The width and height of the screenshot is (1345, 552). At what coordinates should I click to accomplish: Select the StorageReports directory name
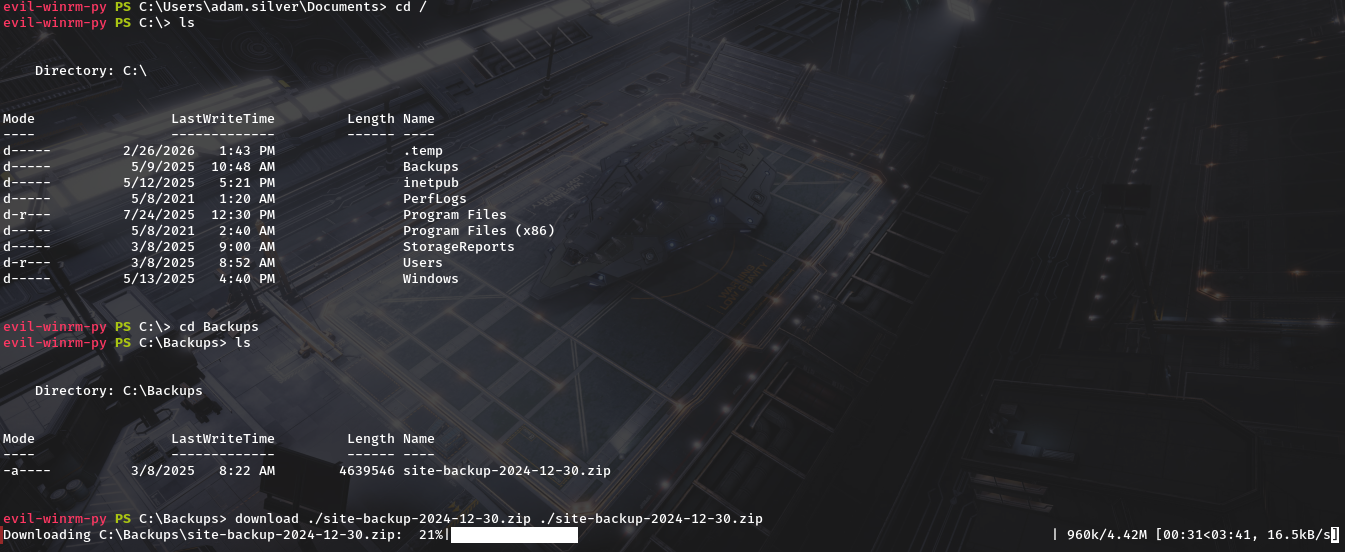459,247
